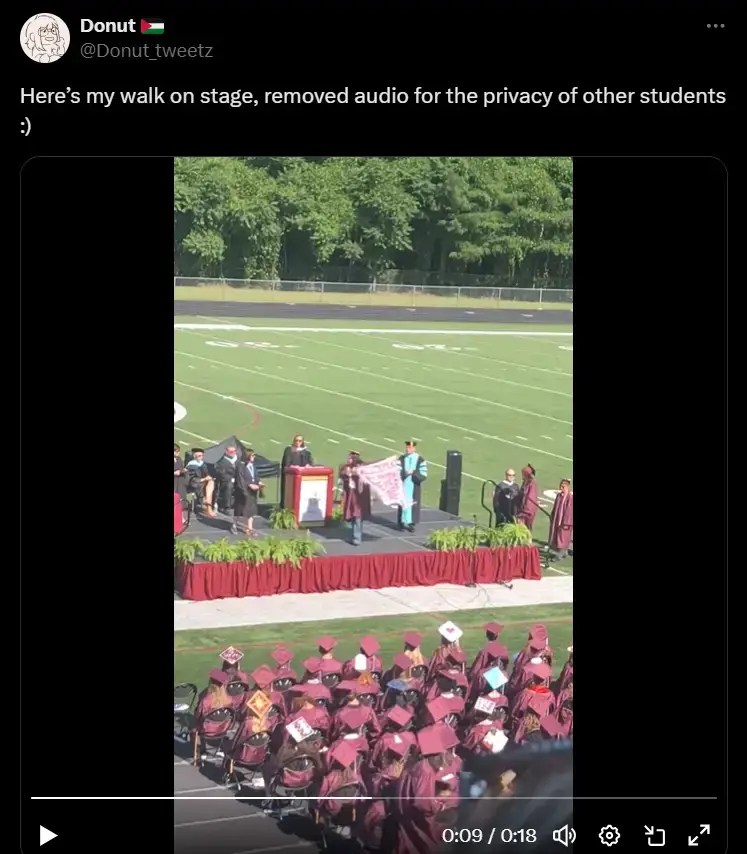The image size is (747, 854).
Task: Open video settings gear
Action: (609, 835)
